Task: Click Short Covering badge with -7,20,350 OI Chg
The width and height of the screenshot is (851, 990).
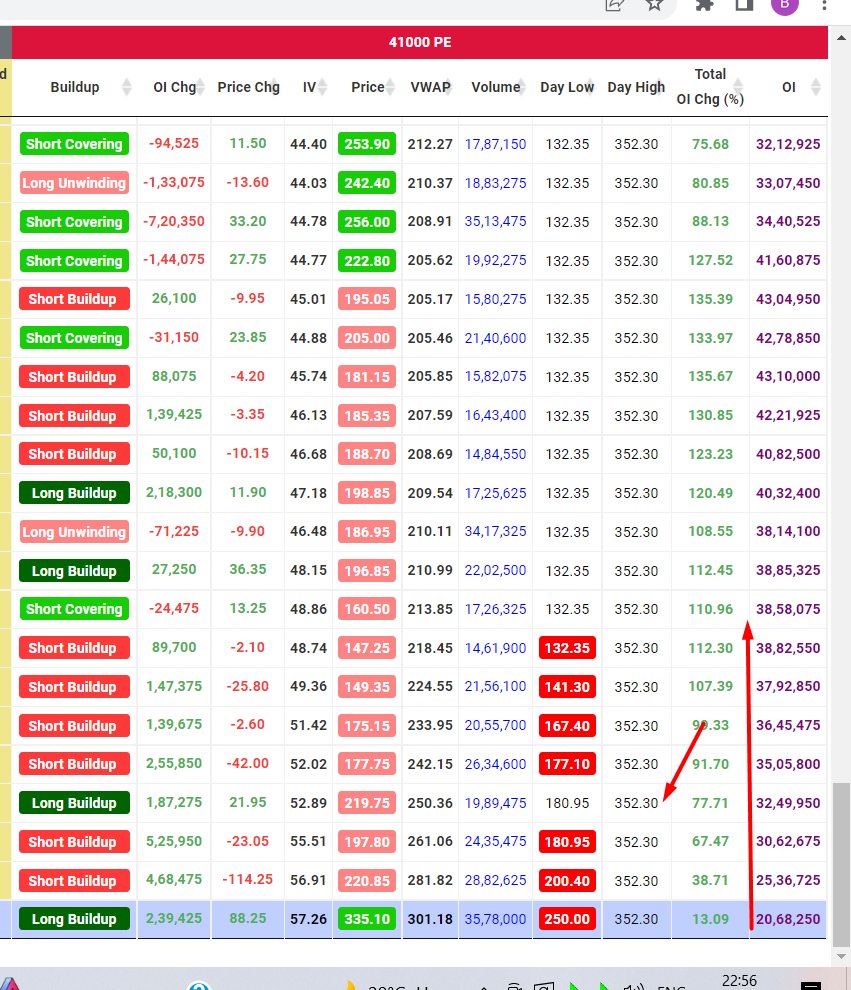Action: click(74, 222)
